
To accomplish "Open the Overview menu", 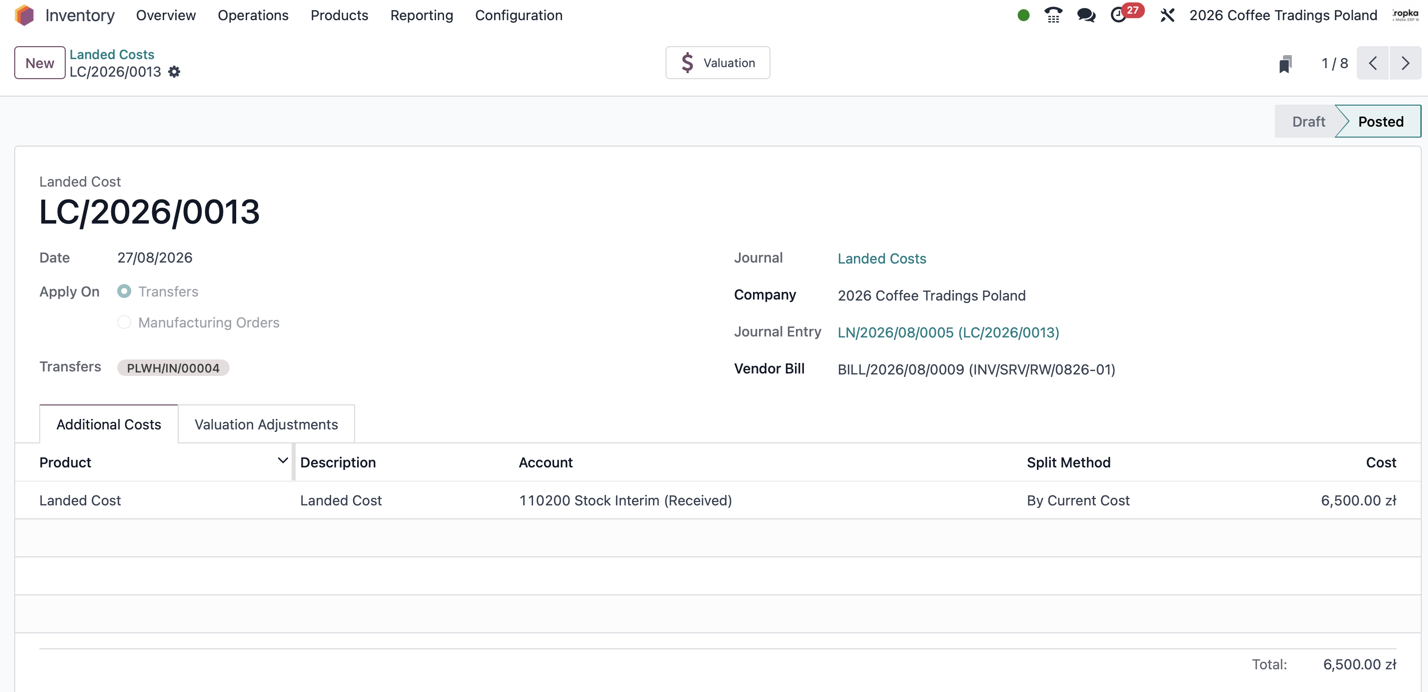I will 166,15.
